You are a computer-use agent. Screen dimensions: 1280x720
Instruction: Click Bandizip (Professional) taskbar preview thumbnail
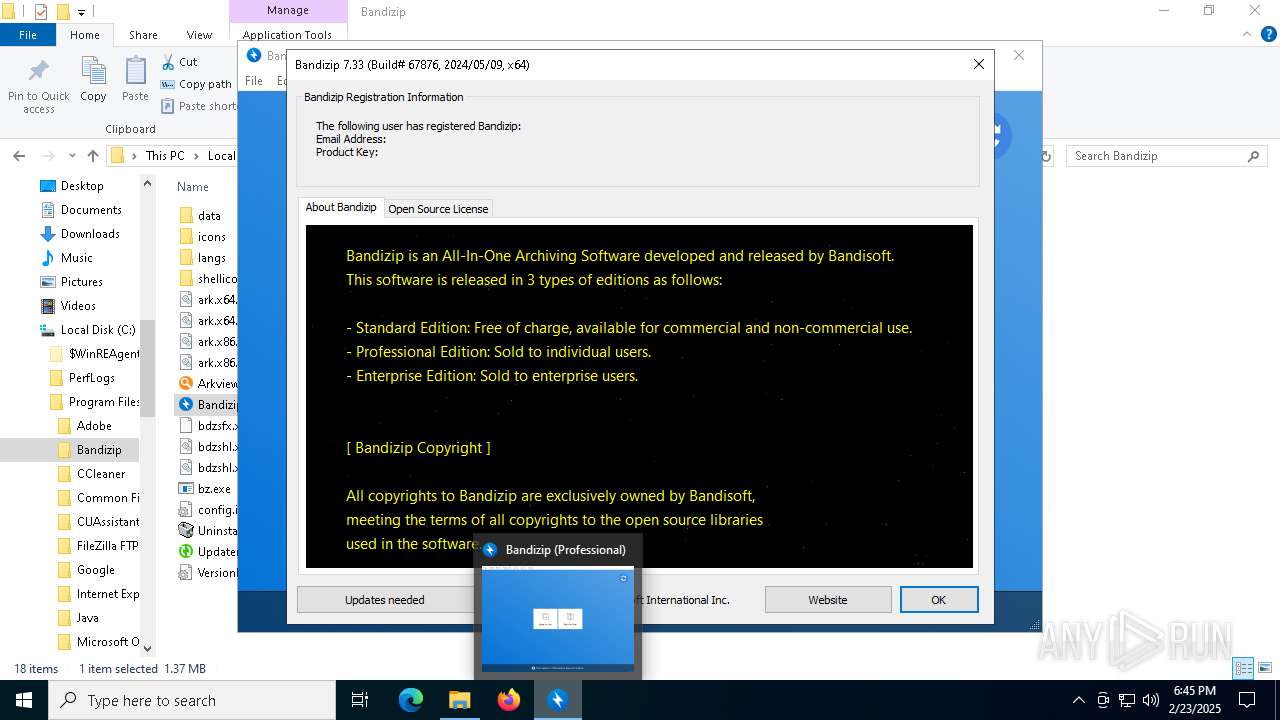(x=558, y=619)
